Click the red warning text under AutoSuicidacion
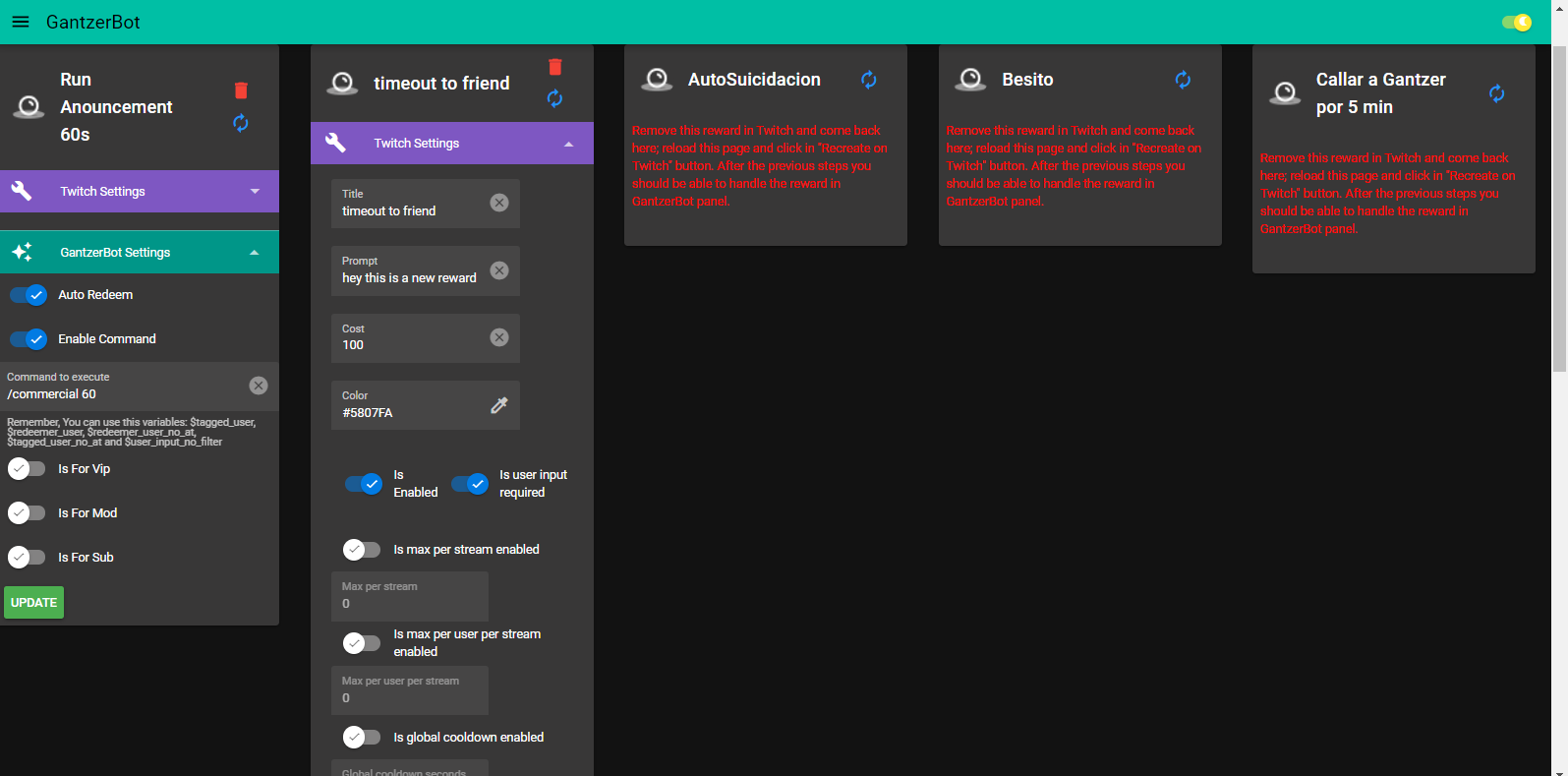Image resolution: width=1568 pixels, height=776 pixels. click(x=760, y=166)
